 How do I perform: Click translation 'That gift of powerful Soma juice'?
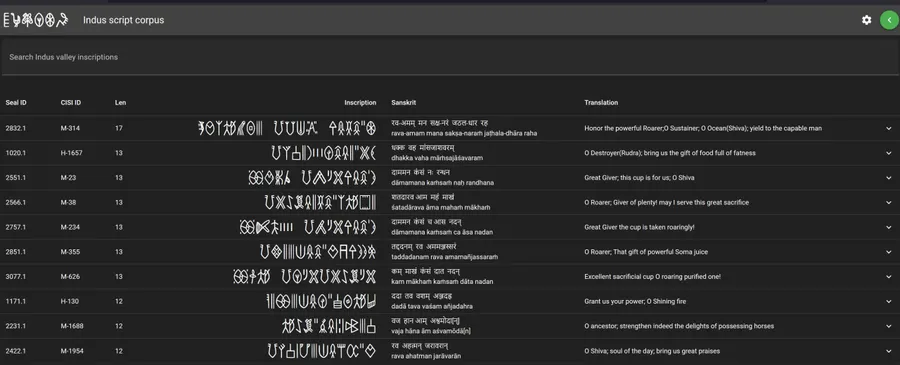pyautogui.click(x=646, y=252)
